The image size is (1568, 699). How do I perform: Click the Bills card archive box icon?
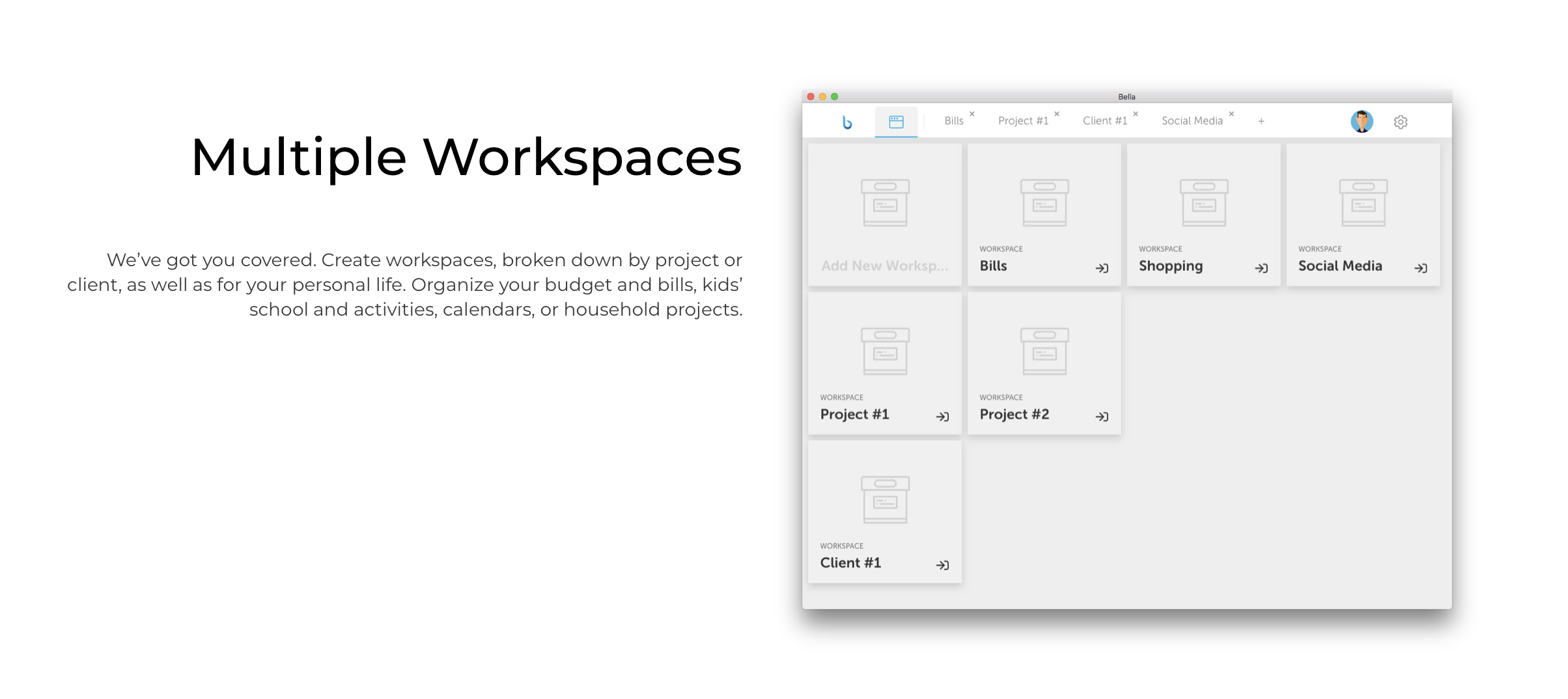[x=1044, y=202]
